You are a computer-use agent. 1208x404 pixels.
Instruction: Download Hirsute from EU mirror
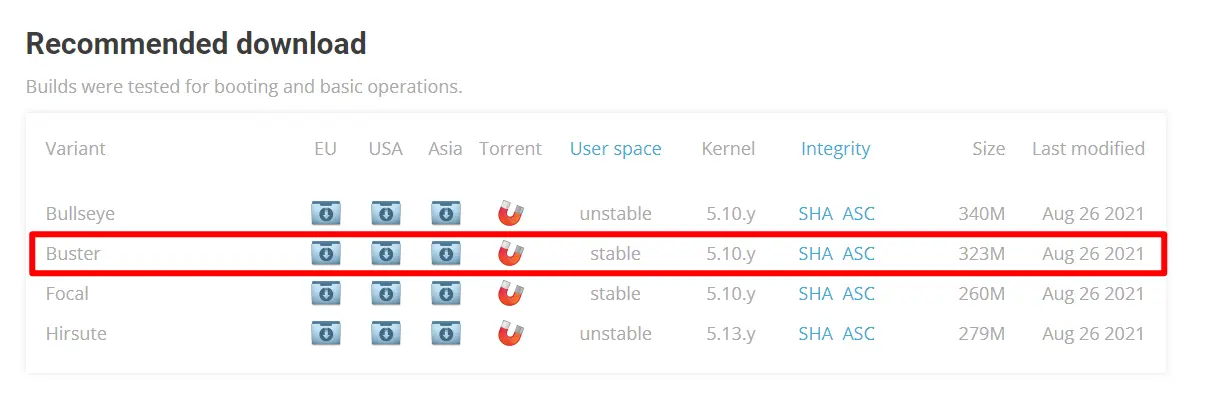(x=325, y=333)
